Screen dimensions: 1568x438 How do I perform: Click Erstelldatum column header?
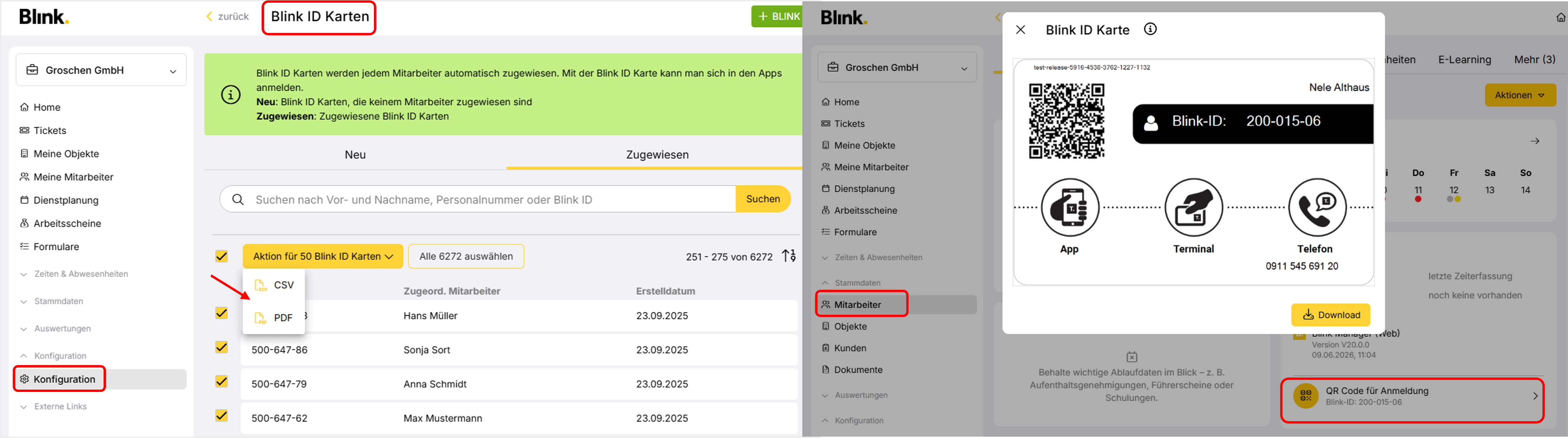pos(665,291)
